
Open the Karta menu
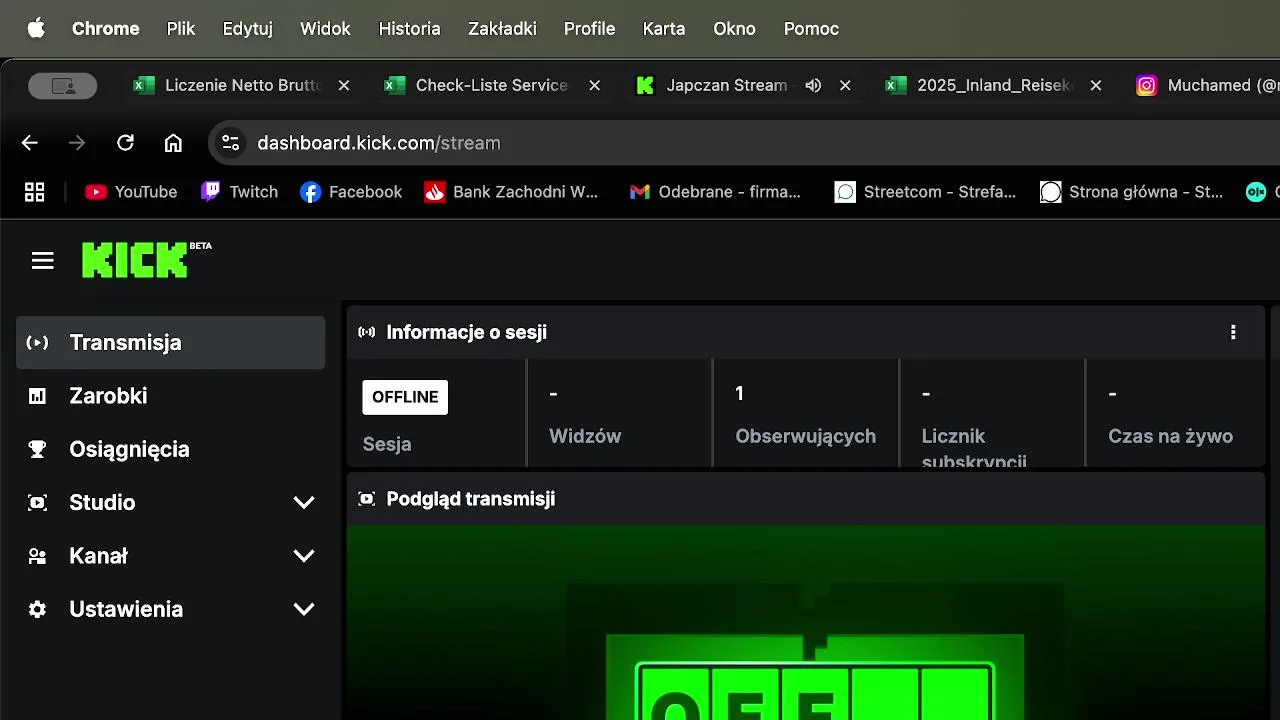(x=664, y=29)
